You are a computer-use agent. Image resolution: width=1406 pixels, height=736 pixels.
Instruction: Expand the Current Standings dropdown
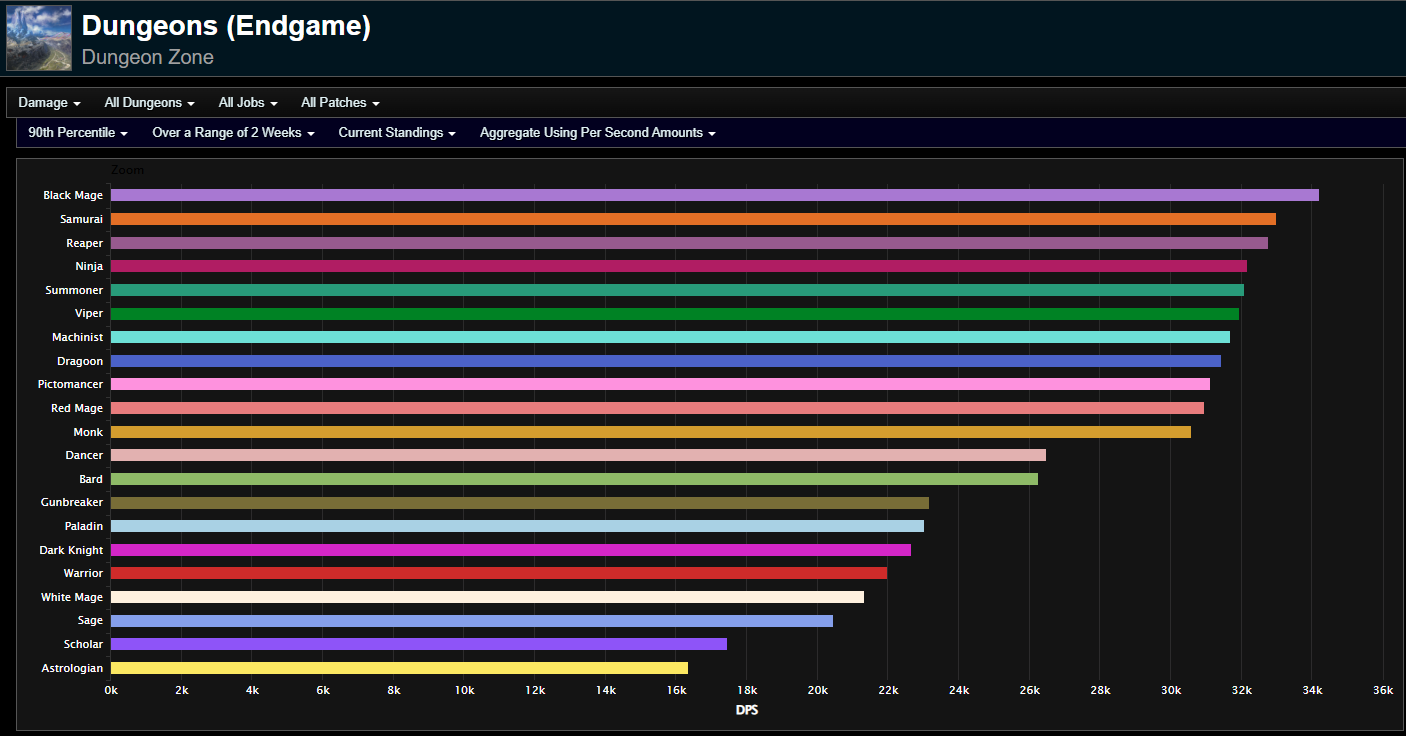397,133
